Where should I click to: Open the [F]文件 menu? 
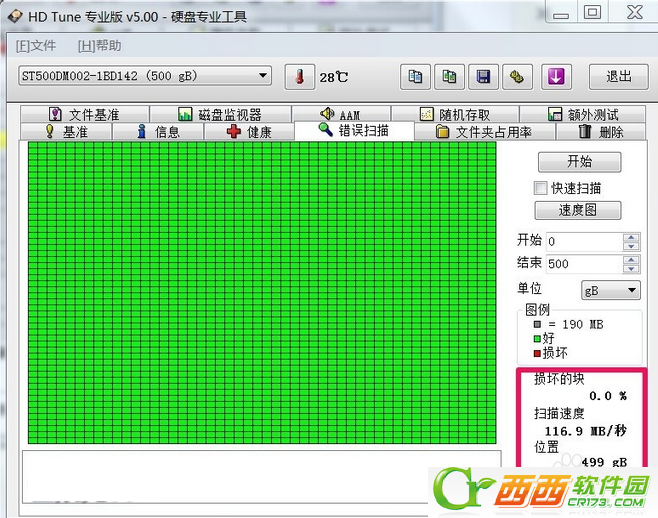pyautogui.click(x=36, y=45)
